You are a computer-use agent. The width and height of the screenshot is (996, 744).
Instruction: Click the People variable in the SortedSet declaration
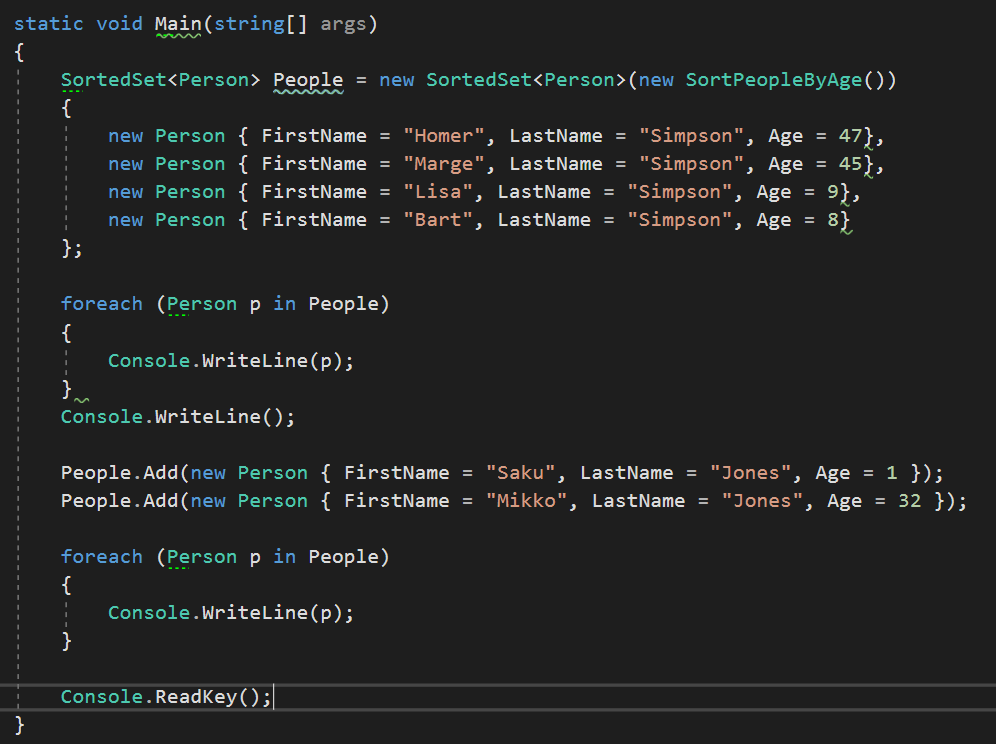[308, 80]
